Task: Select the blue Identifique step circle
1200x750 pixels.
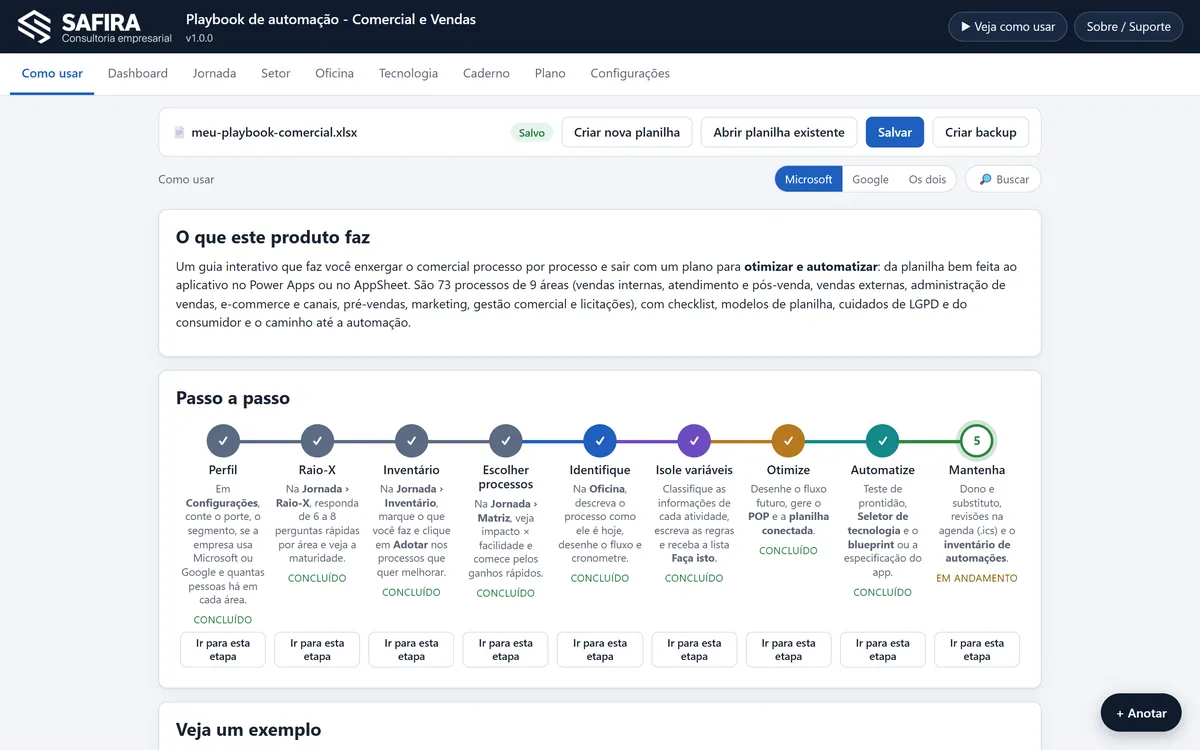Action: (x=600, y=441)
